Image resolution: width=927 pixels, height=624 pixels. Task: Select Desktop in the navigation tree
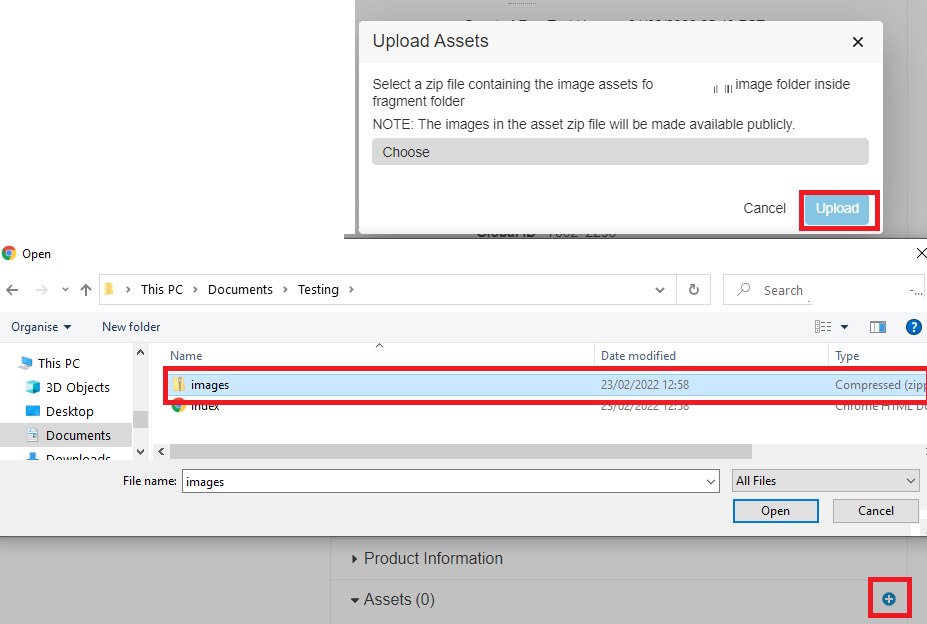pos(69,411)
